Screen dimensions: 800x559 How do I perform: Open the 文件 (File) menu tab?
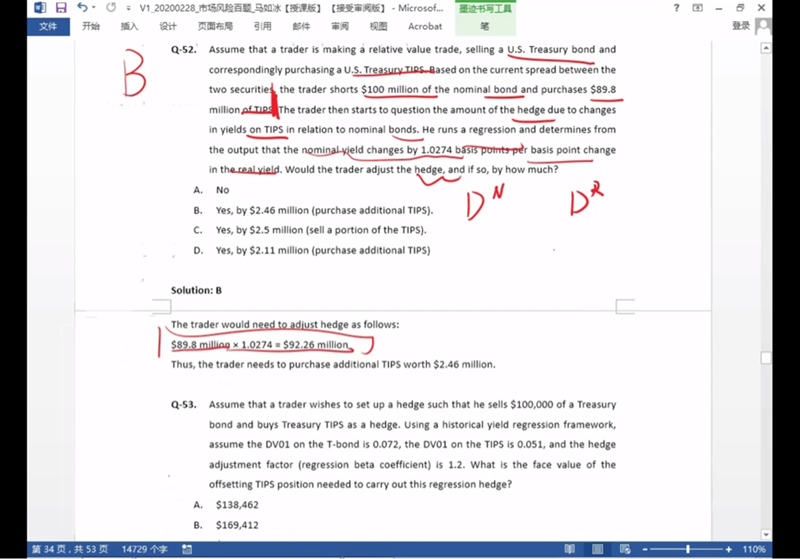(47, 26)
